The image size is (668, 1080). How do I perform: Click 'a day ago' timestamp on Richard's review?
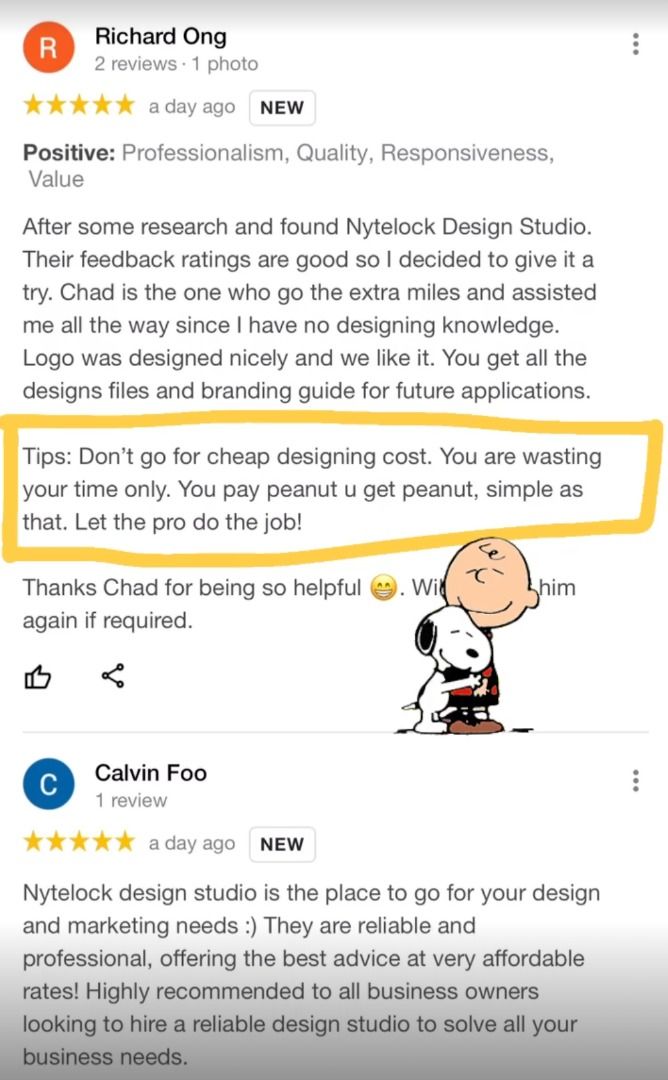(x=192, y=107)
